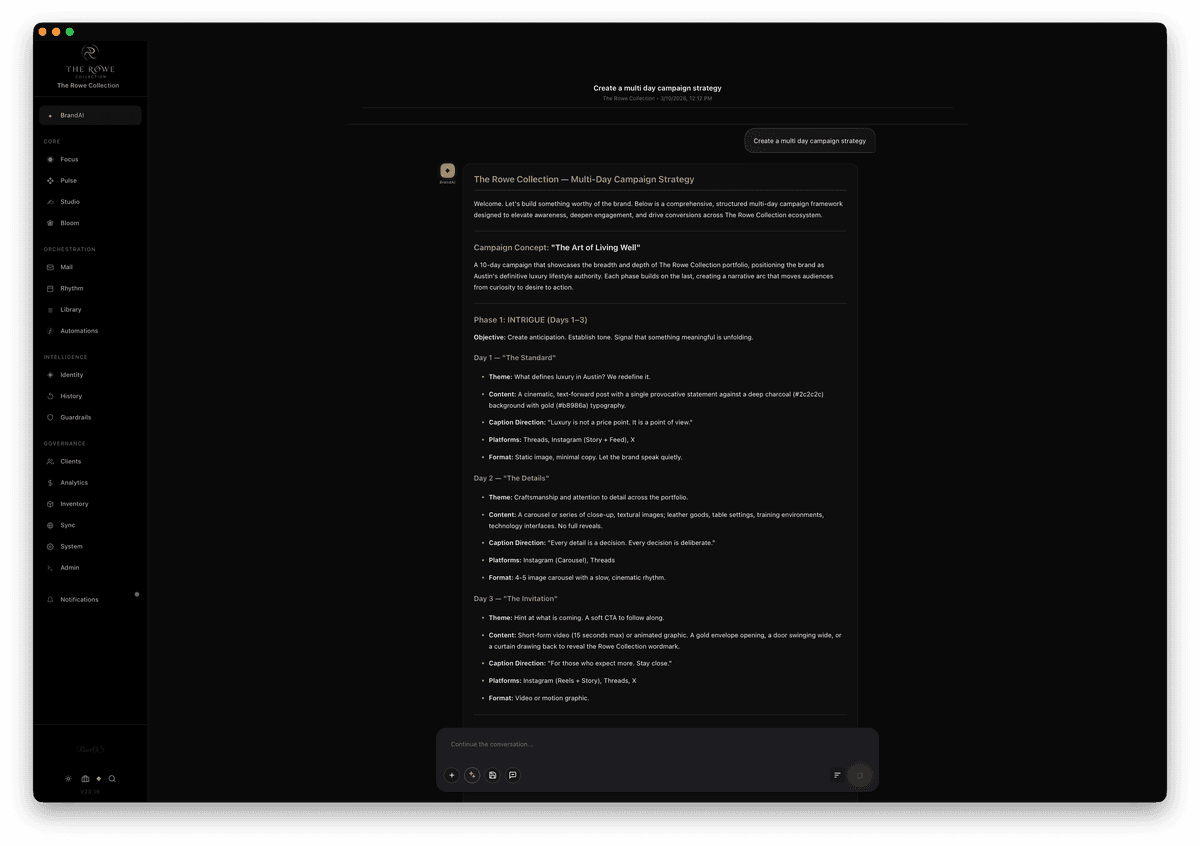Select the message bubble reading campaign strategy prompt
This screenshot has width=1200, height=846.
(810, 140)
